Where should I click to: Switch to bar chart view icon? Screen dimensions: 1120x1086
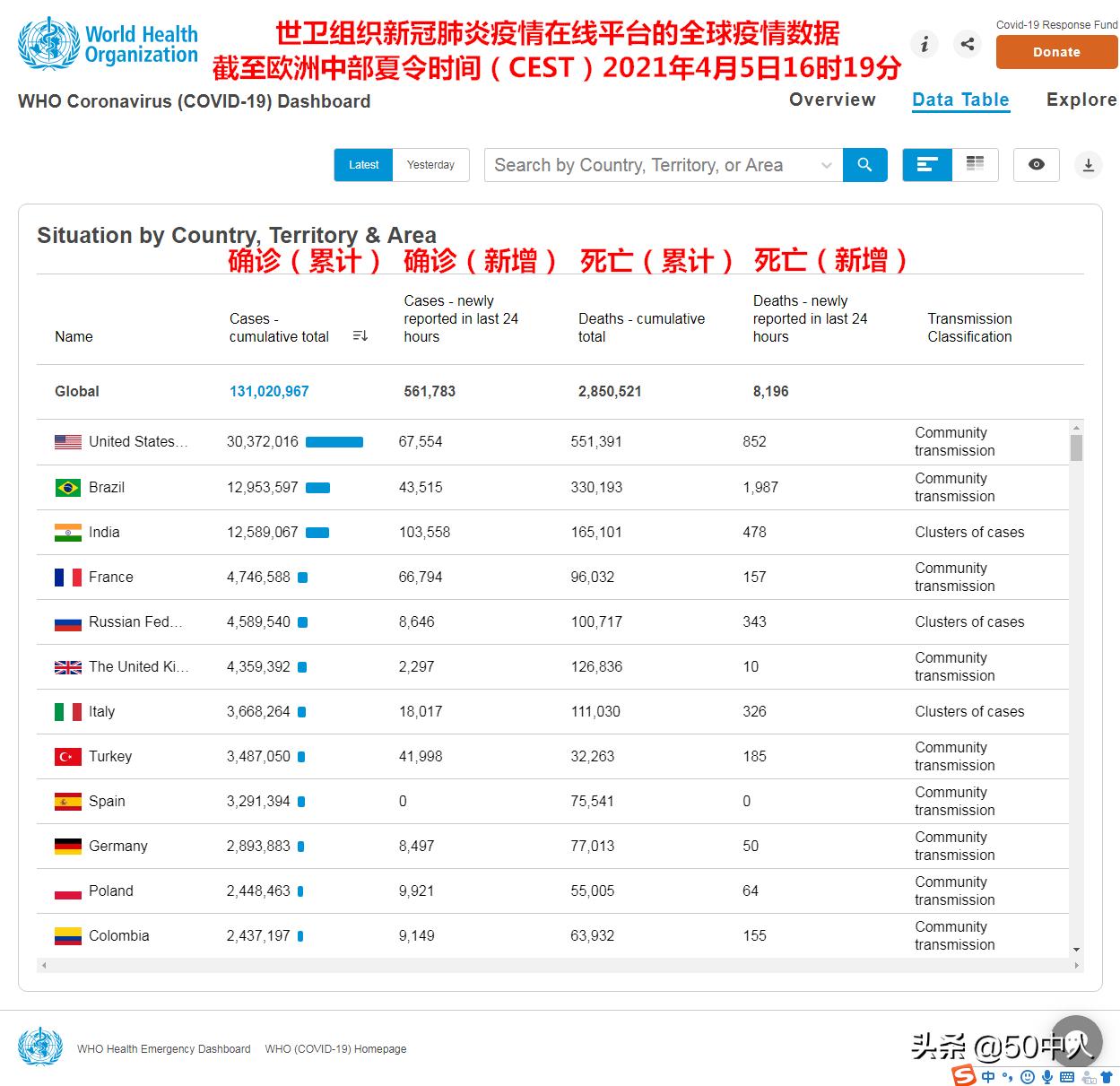[927, 165]
